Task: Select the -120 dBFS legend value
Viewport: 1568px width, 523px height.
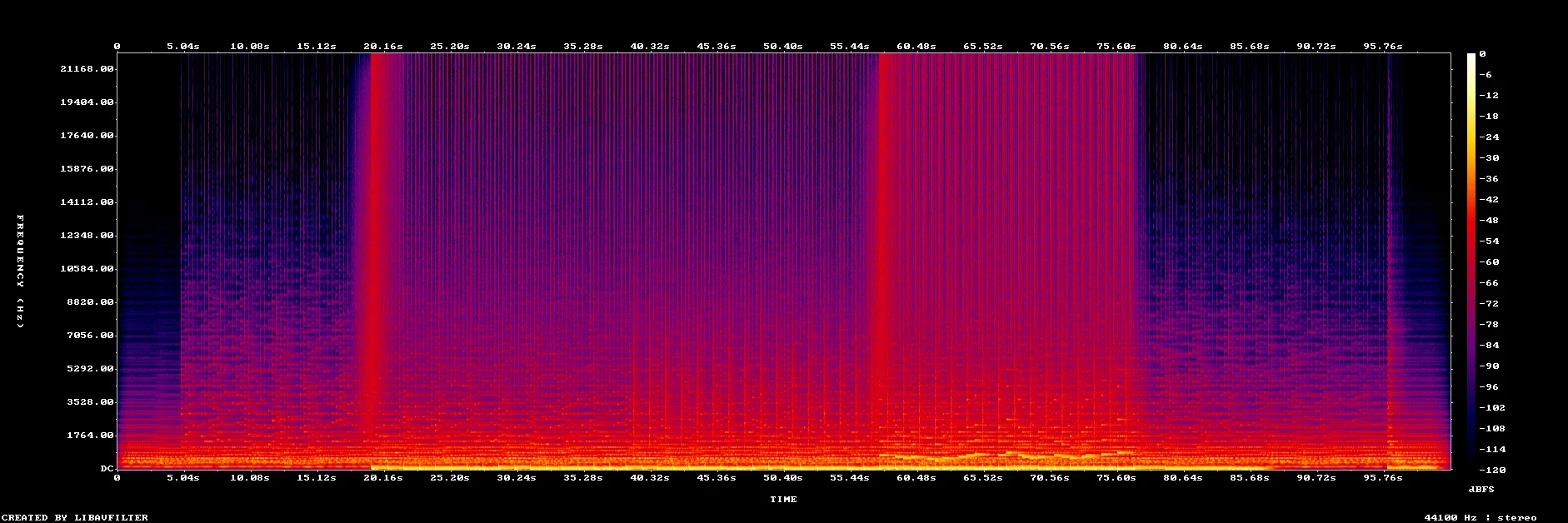Action: (1492, 471)
